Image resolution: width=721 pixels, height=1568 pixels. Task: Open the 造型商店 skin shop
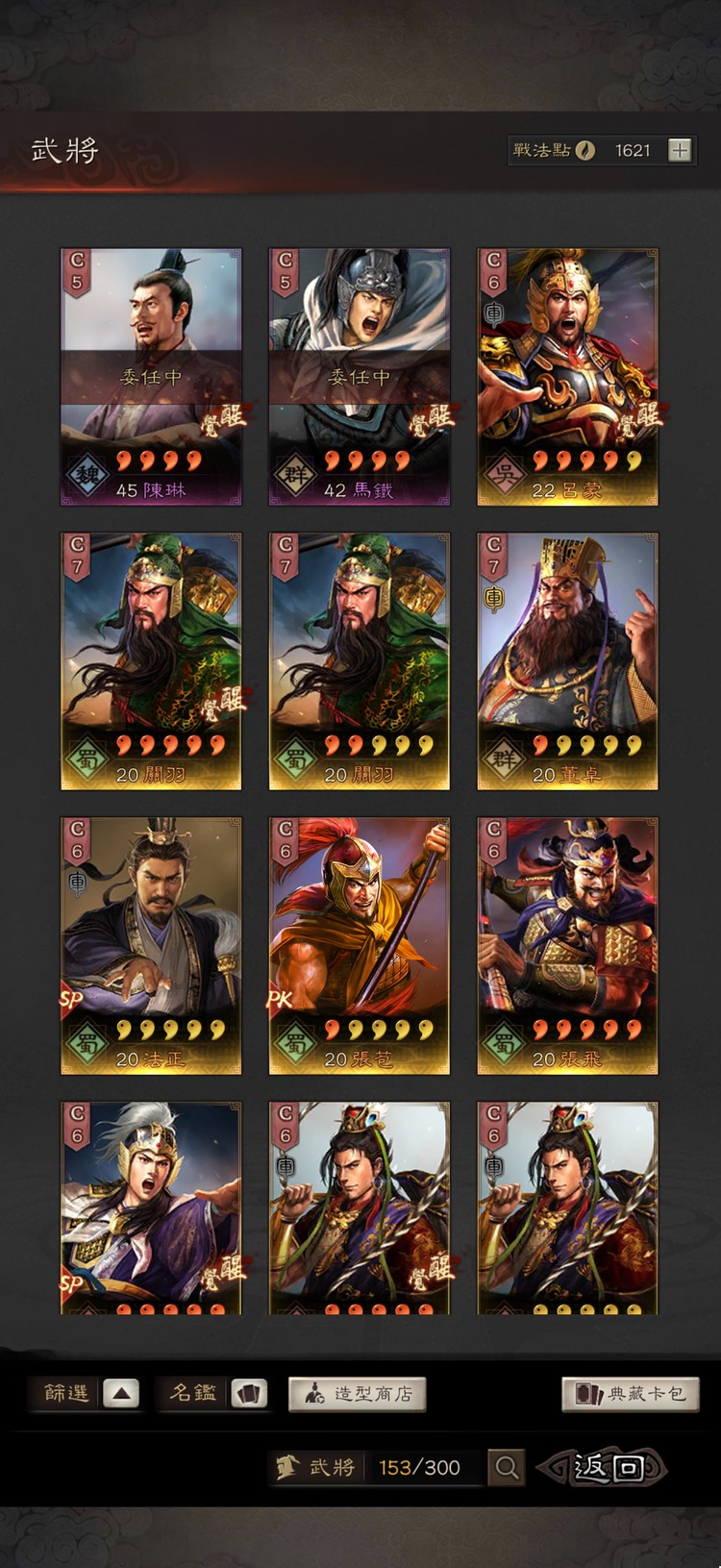coord(358,1394)
